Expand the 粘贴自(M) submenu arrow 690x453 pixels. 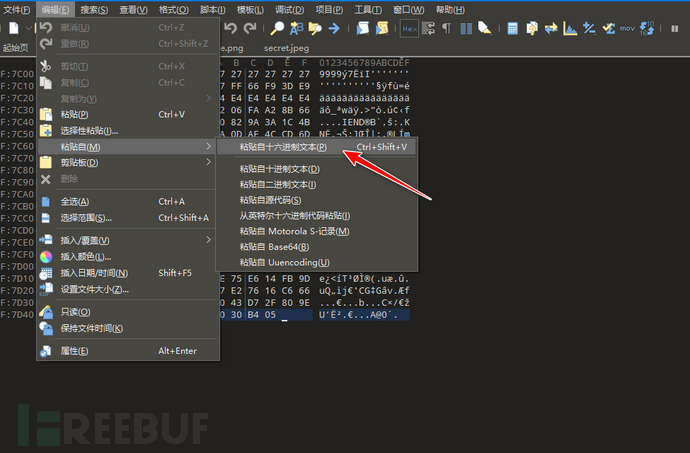point(209,147)
